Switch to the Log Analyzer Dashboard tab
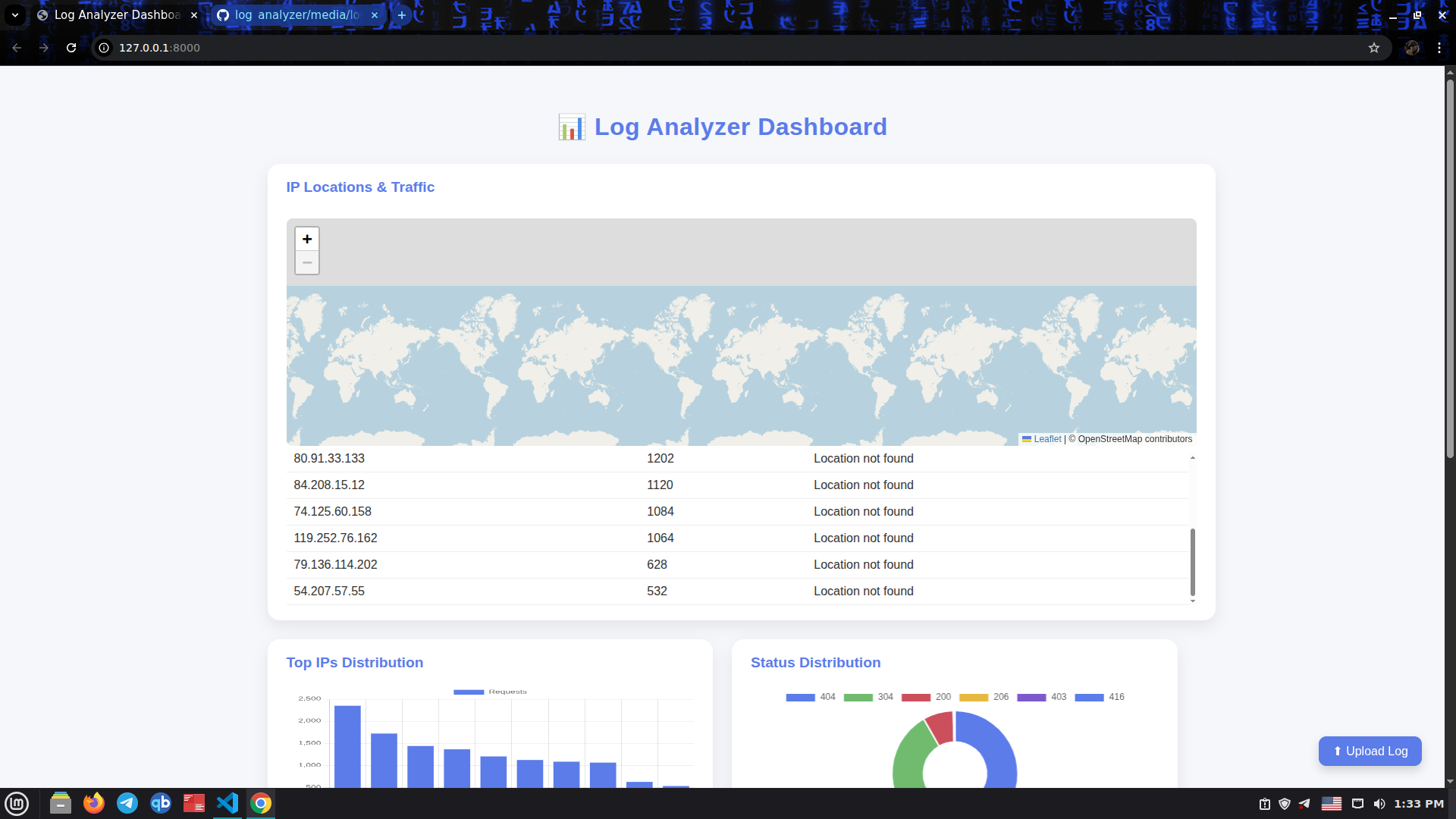The width and height of the screenshot is (1456, 819). click(118, 15)
